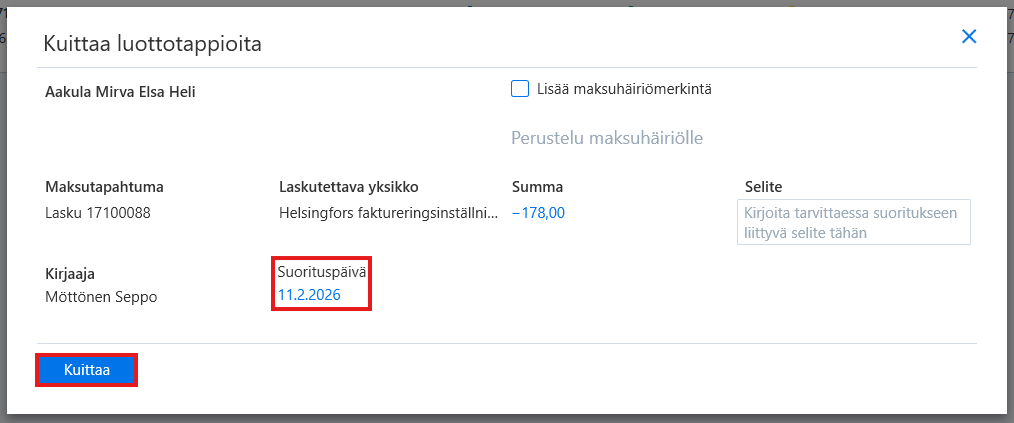Focus the Perustelu maksuhäiriölle field
The height and width of the screenshot is (423, 1014).
[607, 138]
